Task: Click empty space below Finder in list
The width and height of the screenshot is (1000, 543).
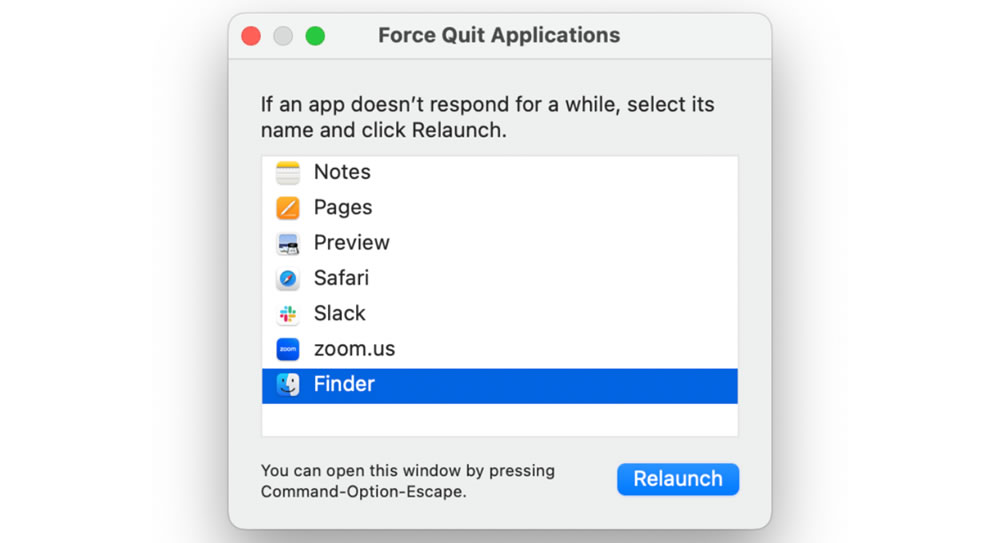Action: [499, 420]
